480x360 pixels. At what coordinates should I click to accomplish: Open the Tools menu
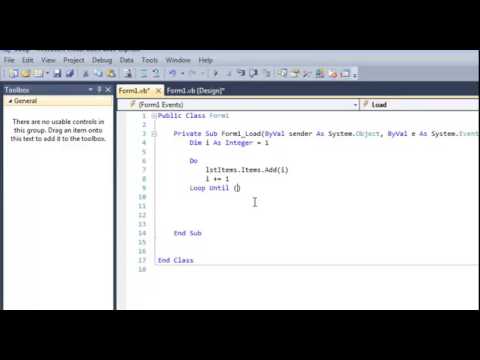click(150, 60)
